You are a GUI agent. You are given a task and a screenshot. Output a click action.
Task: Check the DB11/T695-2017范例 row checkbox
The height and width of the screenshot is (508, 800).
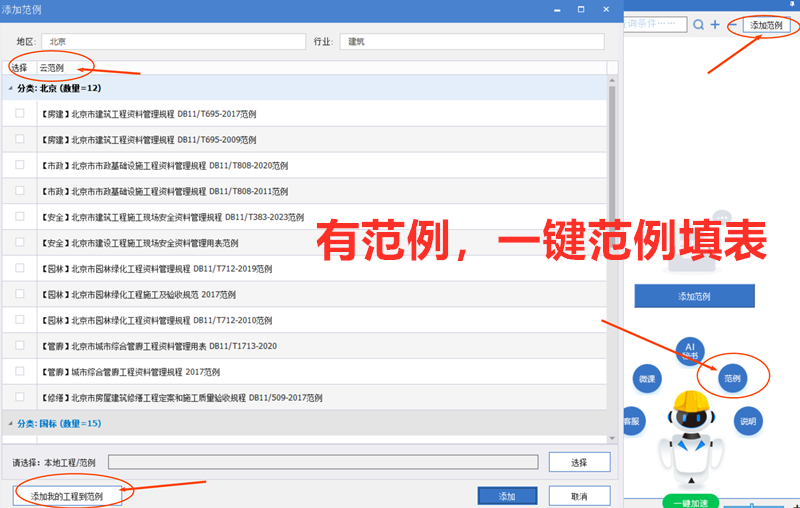(x=20, y=114)
